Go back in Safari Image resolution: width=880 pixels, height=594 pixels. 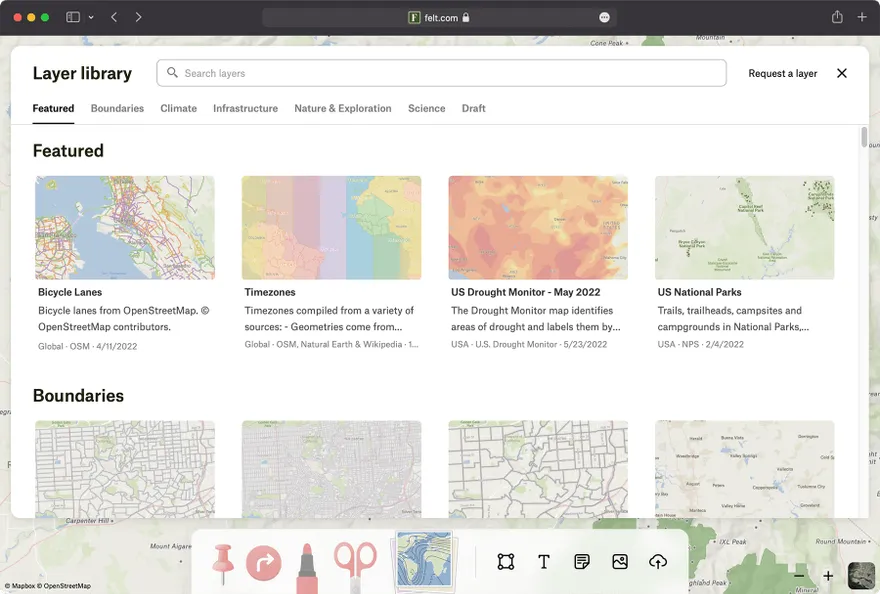[114, 17]
